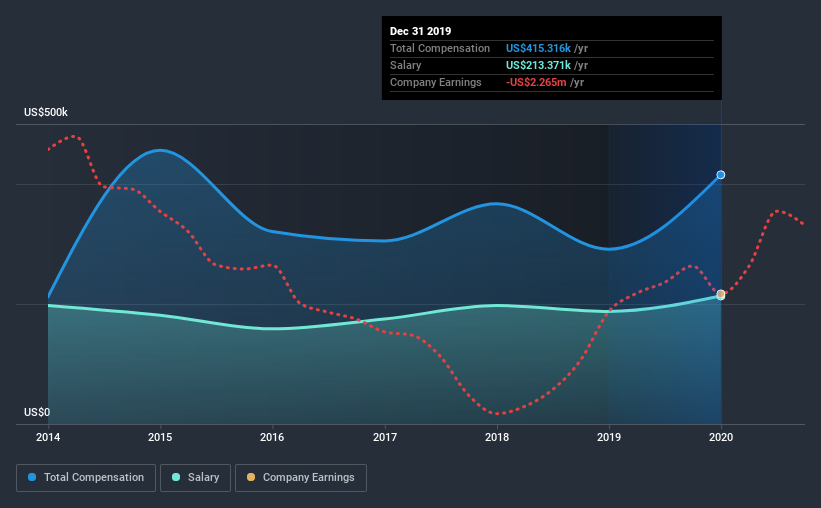Click the Company Earnings tooltip row label
The image size is (821, 508).
pos(436,83)
